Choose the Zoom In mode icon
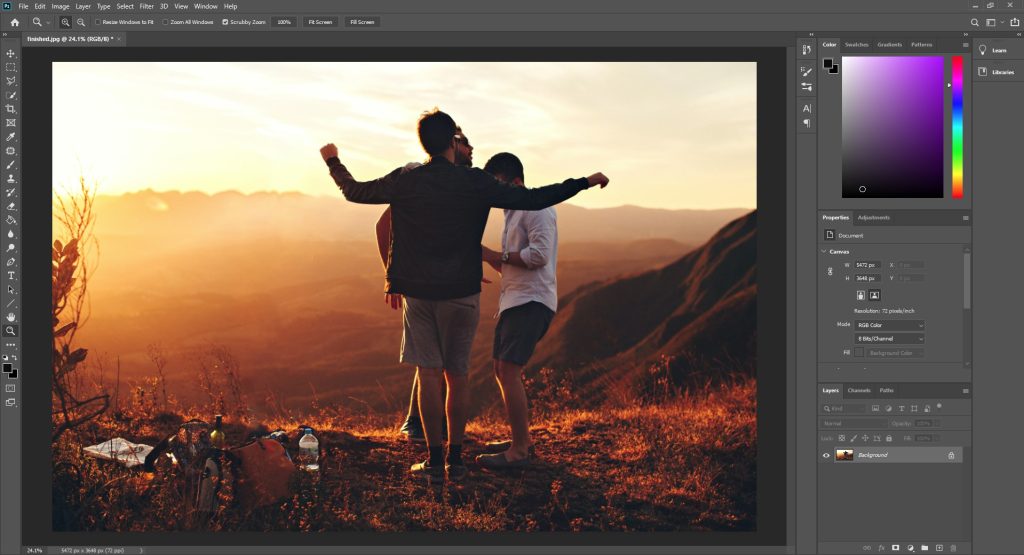Screen dimensions: 1024x555 coord(65,22)
